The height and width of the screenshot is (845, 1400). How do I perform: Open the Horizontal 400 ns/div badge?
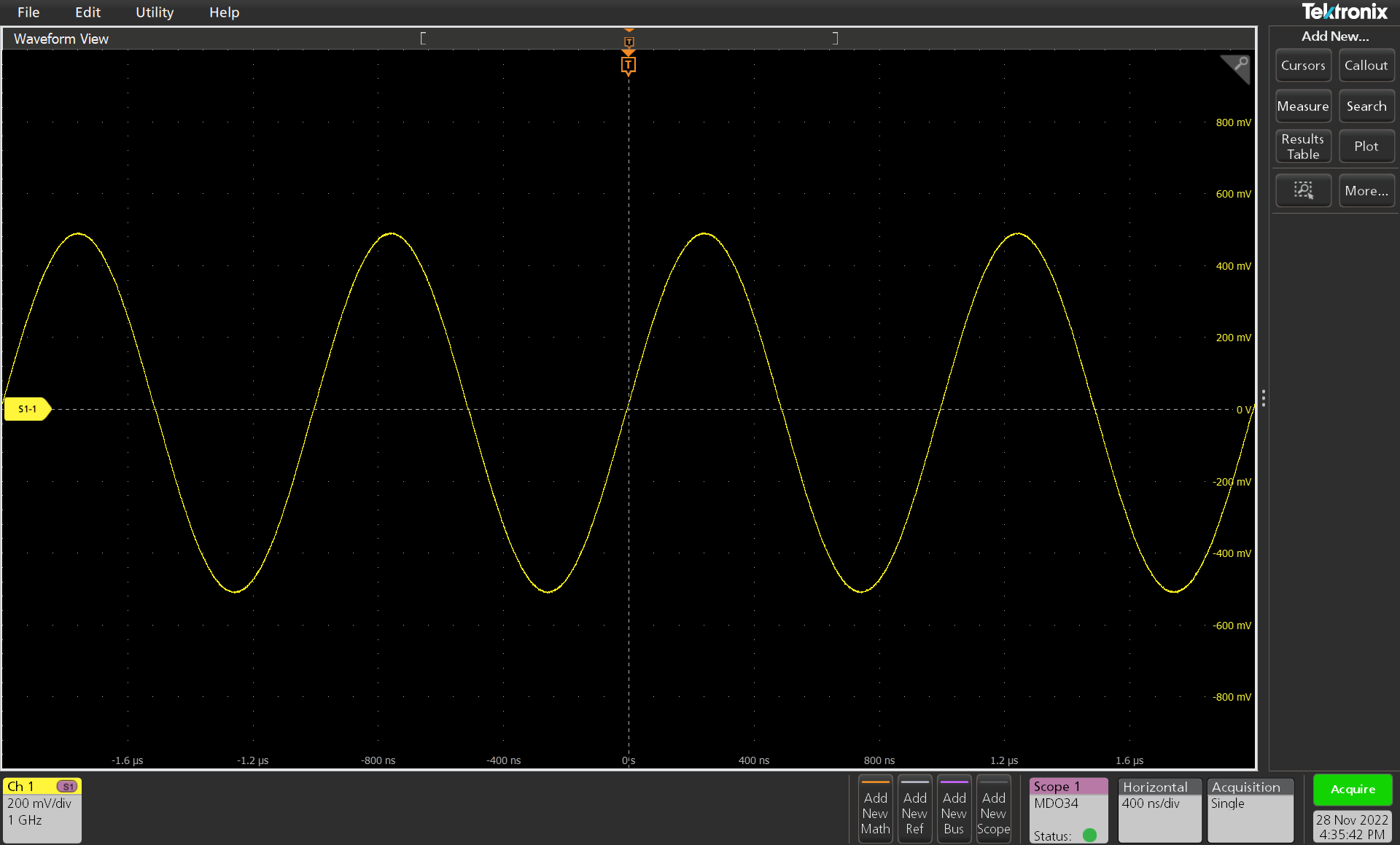[1159, 810]
